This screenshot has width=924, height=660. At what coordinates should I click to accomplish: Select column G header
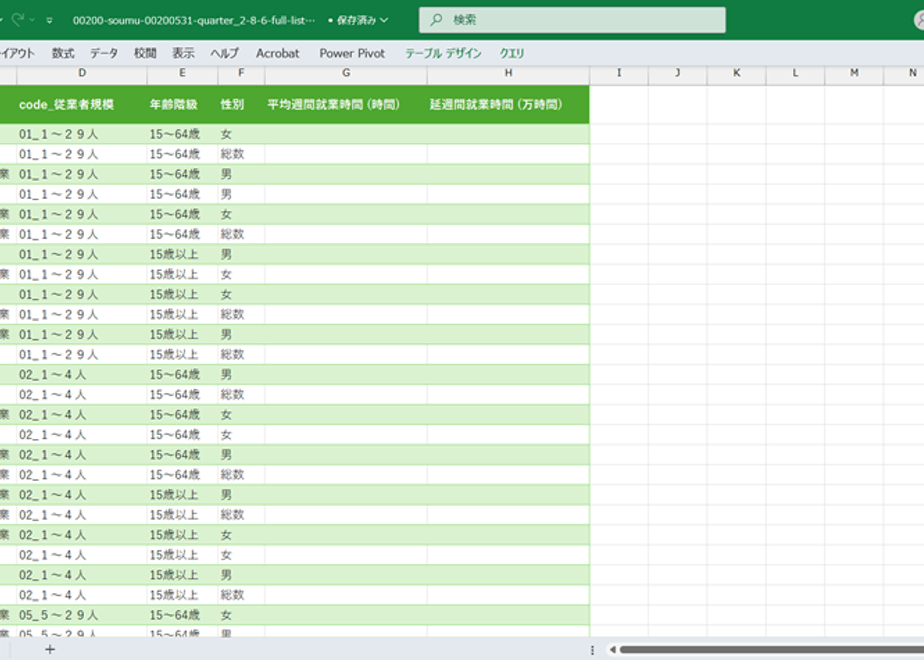click(346, 73)
